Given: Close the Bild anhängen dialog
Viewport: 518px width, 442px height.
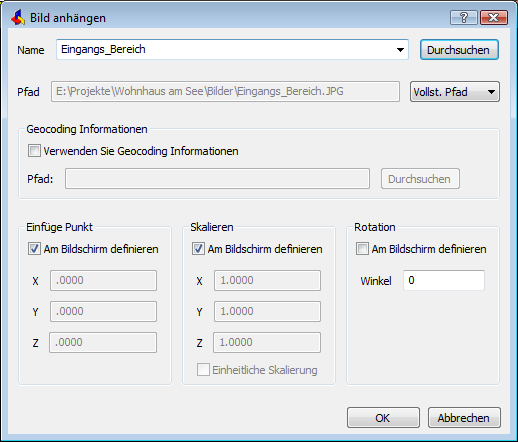Looking at the screenshot, I should click(494, 17).
